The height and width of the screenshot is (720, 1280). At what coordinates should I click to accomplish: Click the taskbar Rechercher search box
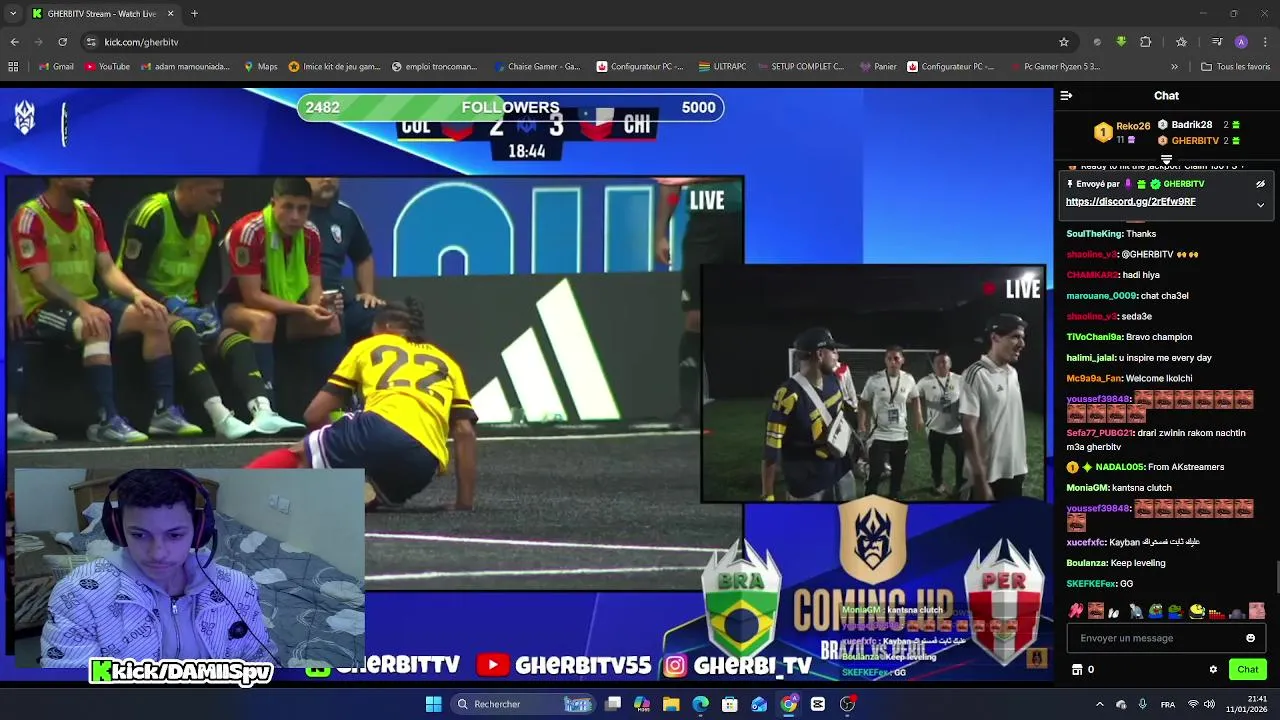pyautogui.click(x=522, y=704)
